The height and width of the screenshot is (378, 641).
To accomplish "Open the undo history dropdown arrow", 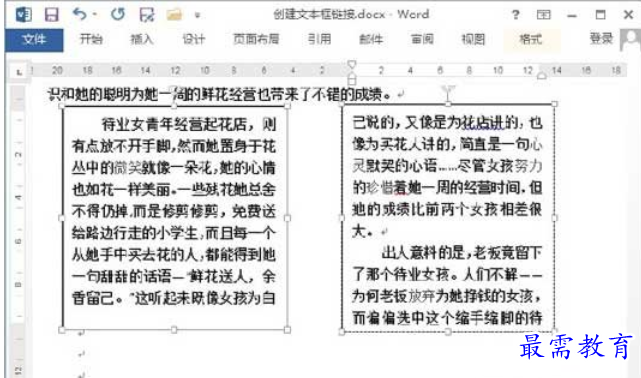I will [x=94, y=15].
